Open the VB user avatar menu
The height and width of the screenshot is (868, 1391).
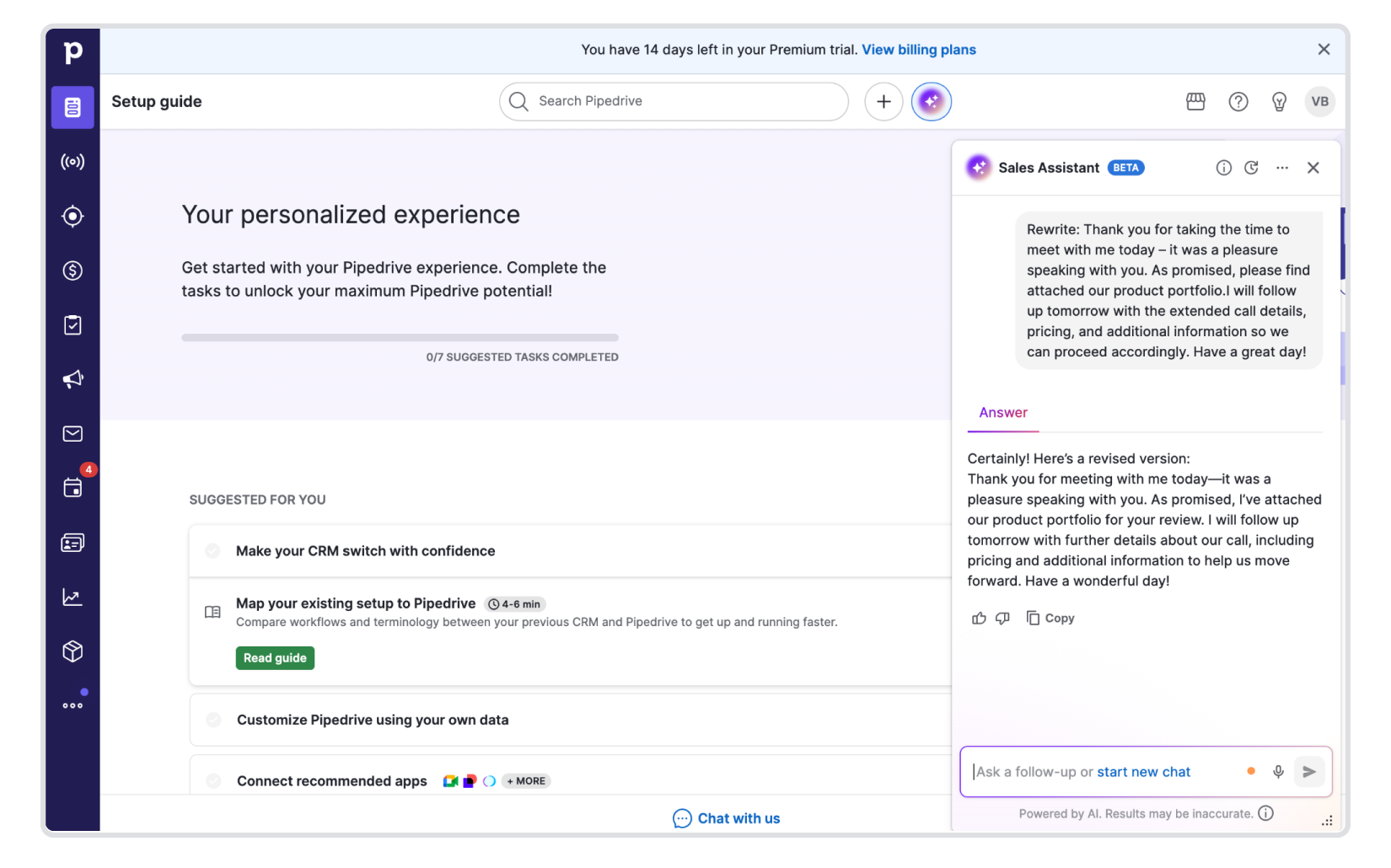pos(1319,102)
